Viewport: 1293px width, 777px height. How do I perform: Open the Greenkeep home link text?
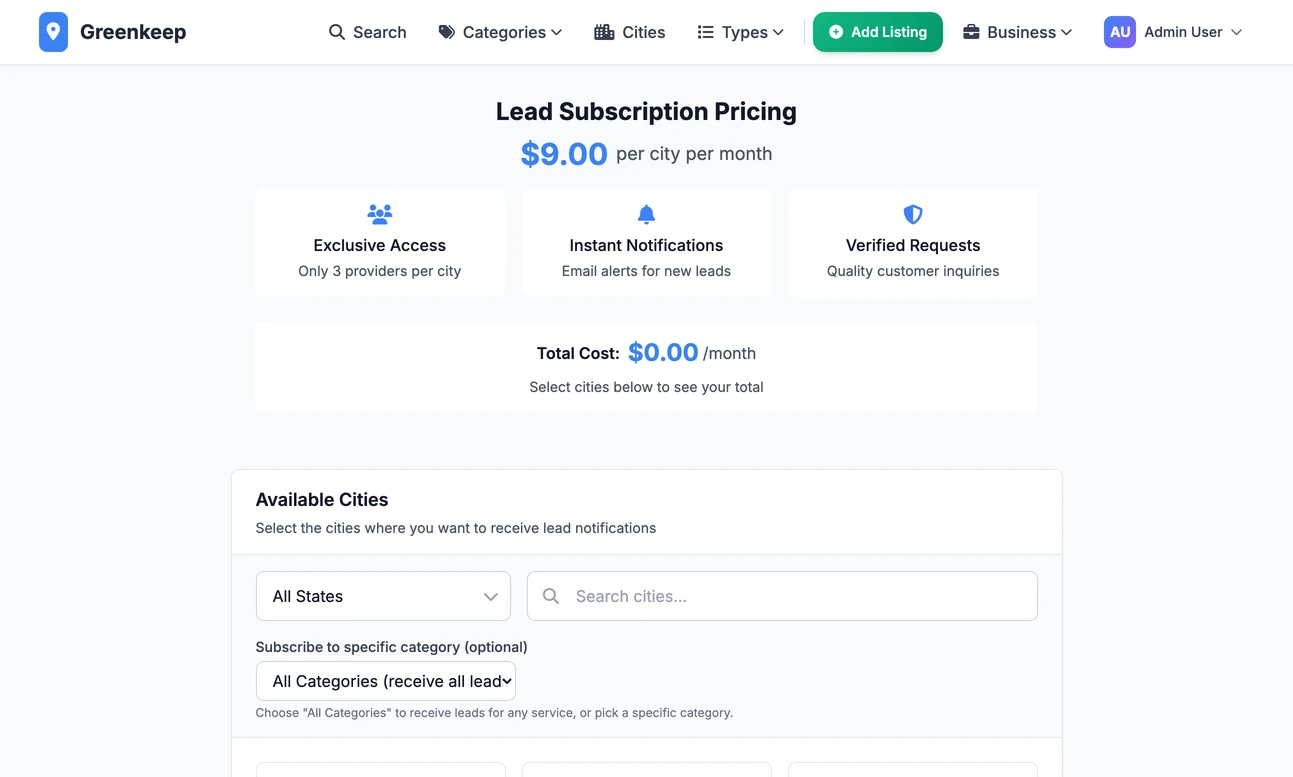133,32
